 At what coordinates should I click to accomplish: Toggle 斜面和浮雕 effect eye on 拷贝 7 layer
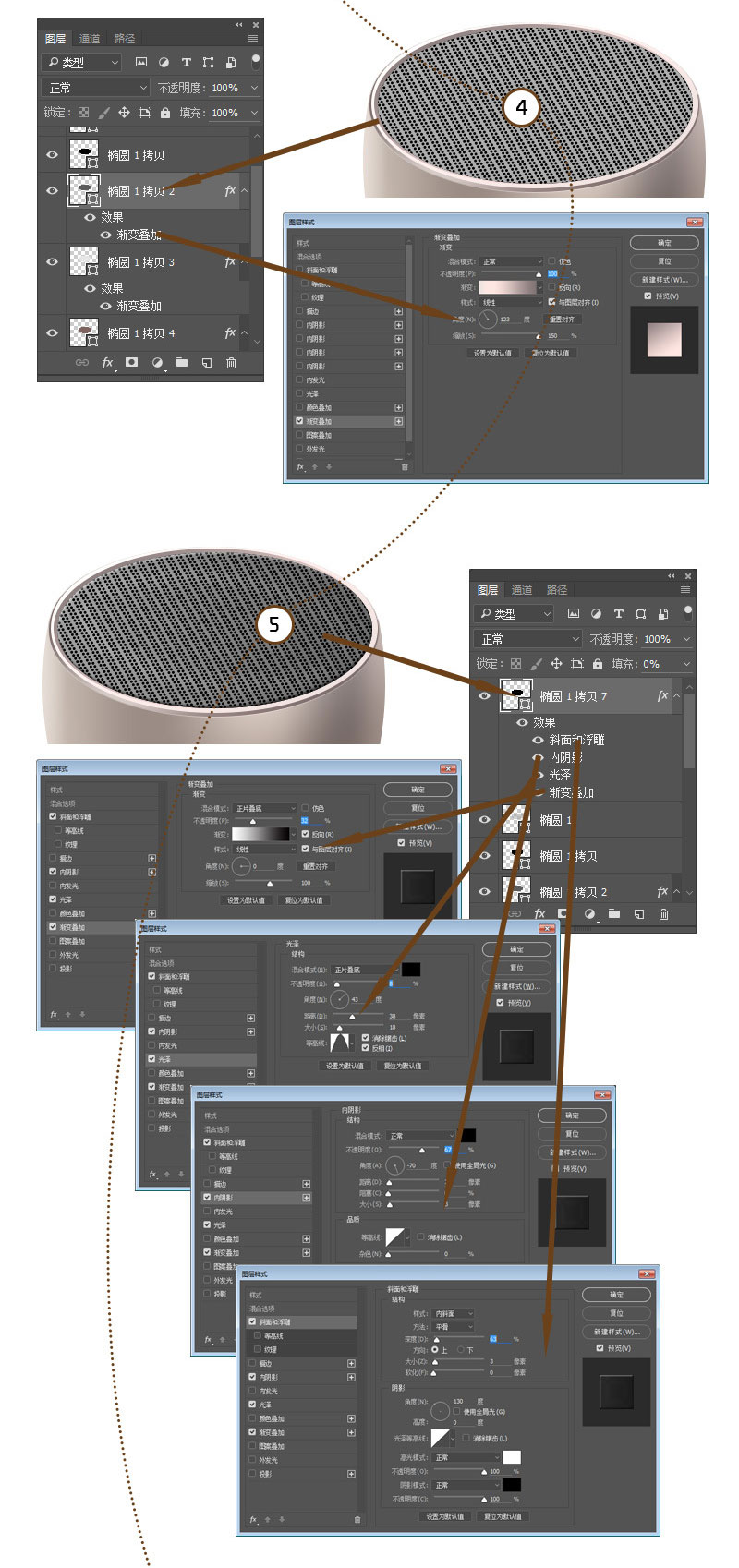click(x=538, y=740)
